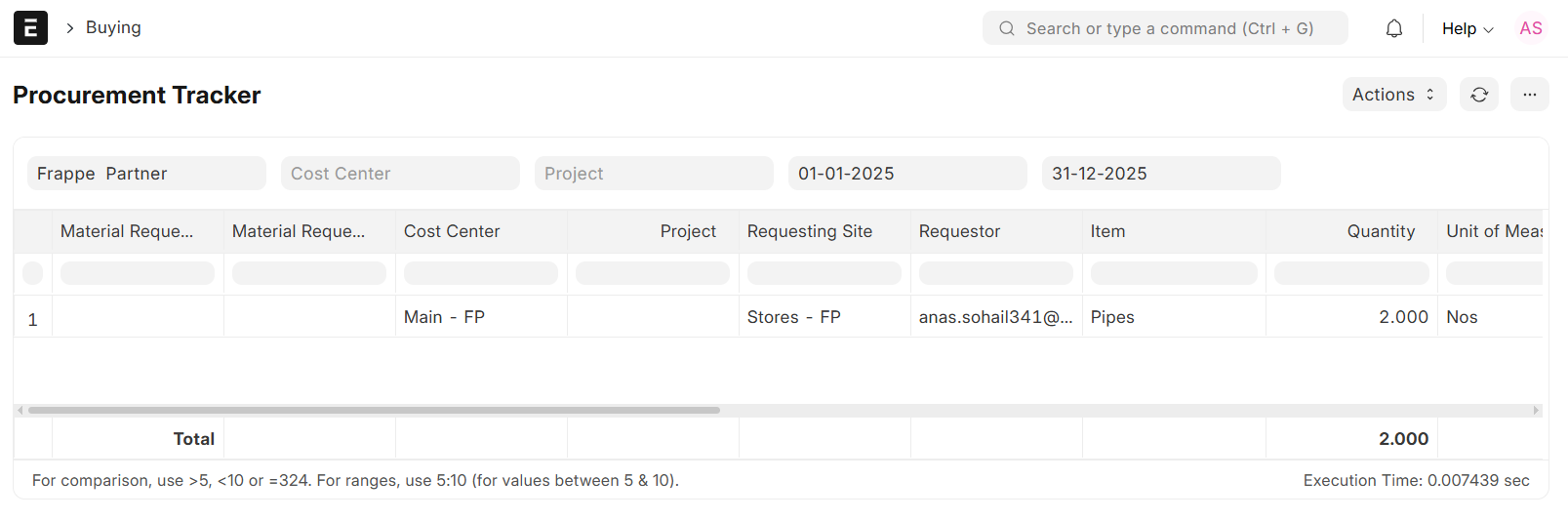
Task: Go to the Buying breadcrumb
Action: [113, 27]
